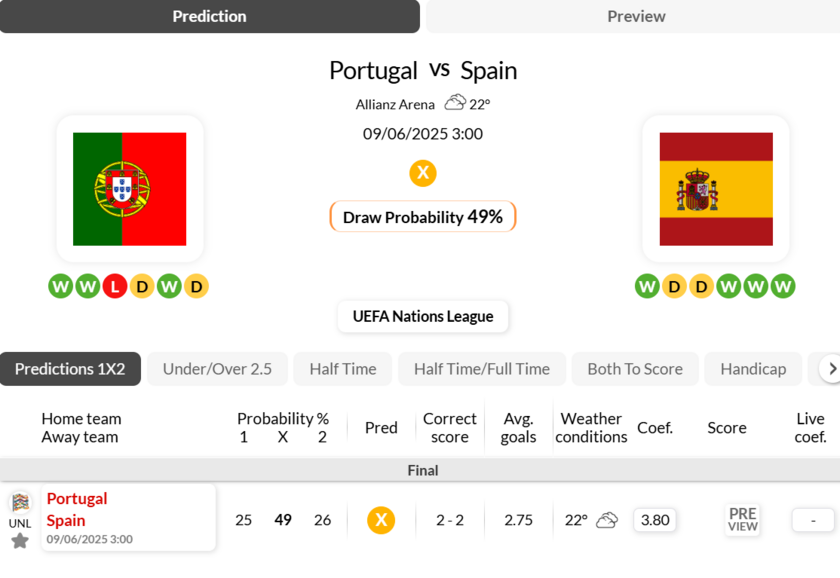Open the Half Time/Full Time tab
This screenshot has height=578, width=840.
click(x=482, y=369)
